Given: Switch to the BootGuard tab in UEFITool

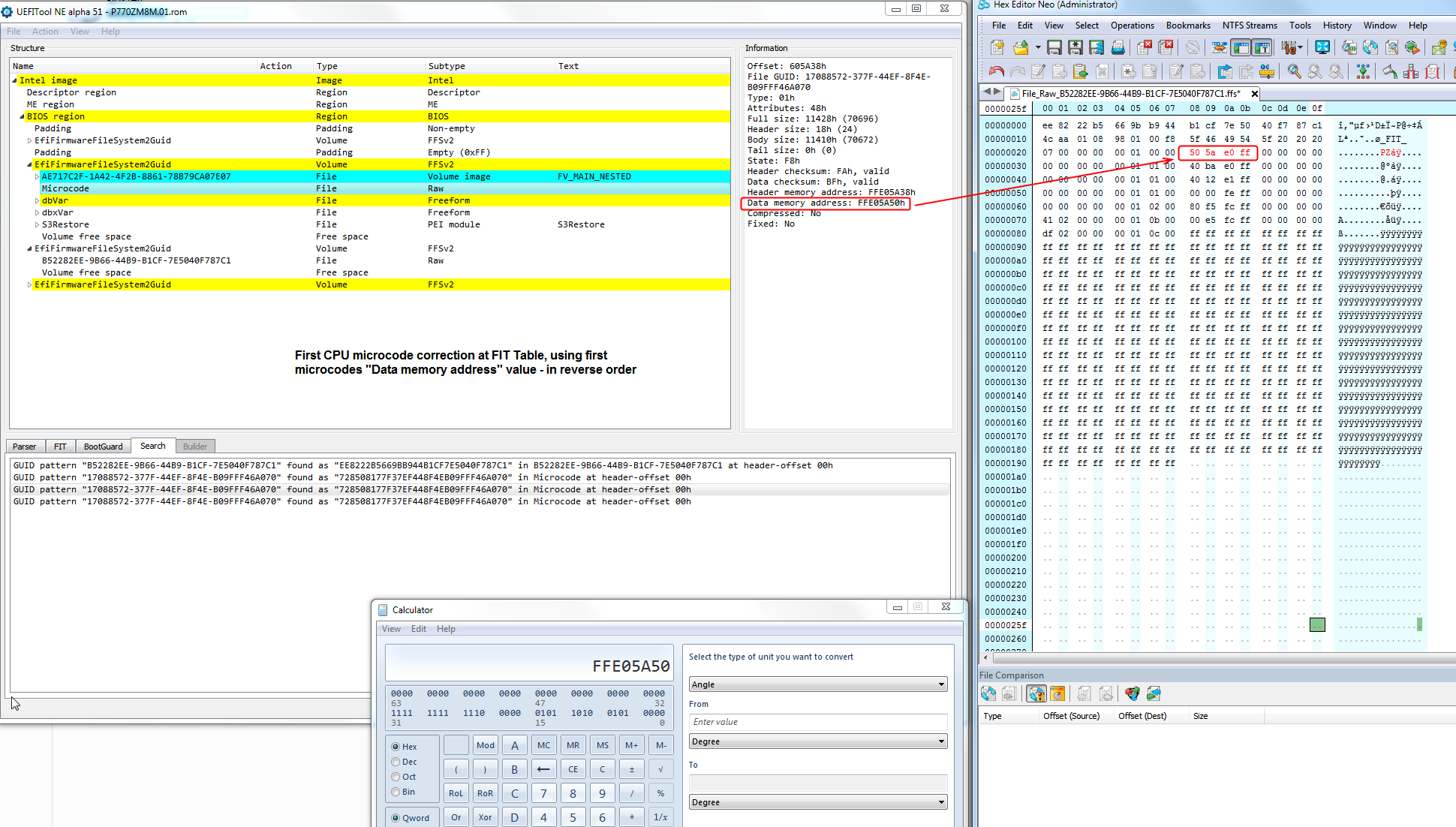Looking at the screenshot, I should coord(103,447).
